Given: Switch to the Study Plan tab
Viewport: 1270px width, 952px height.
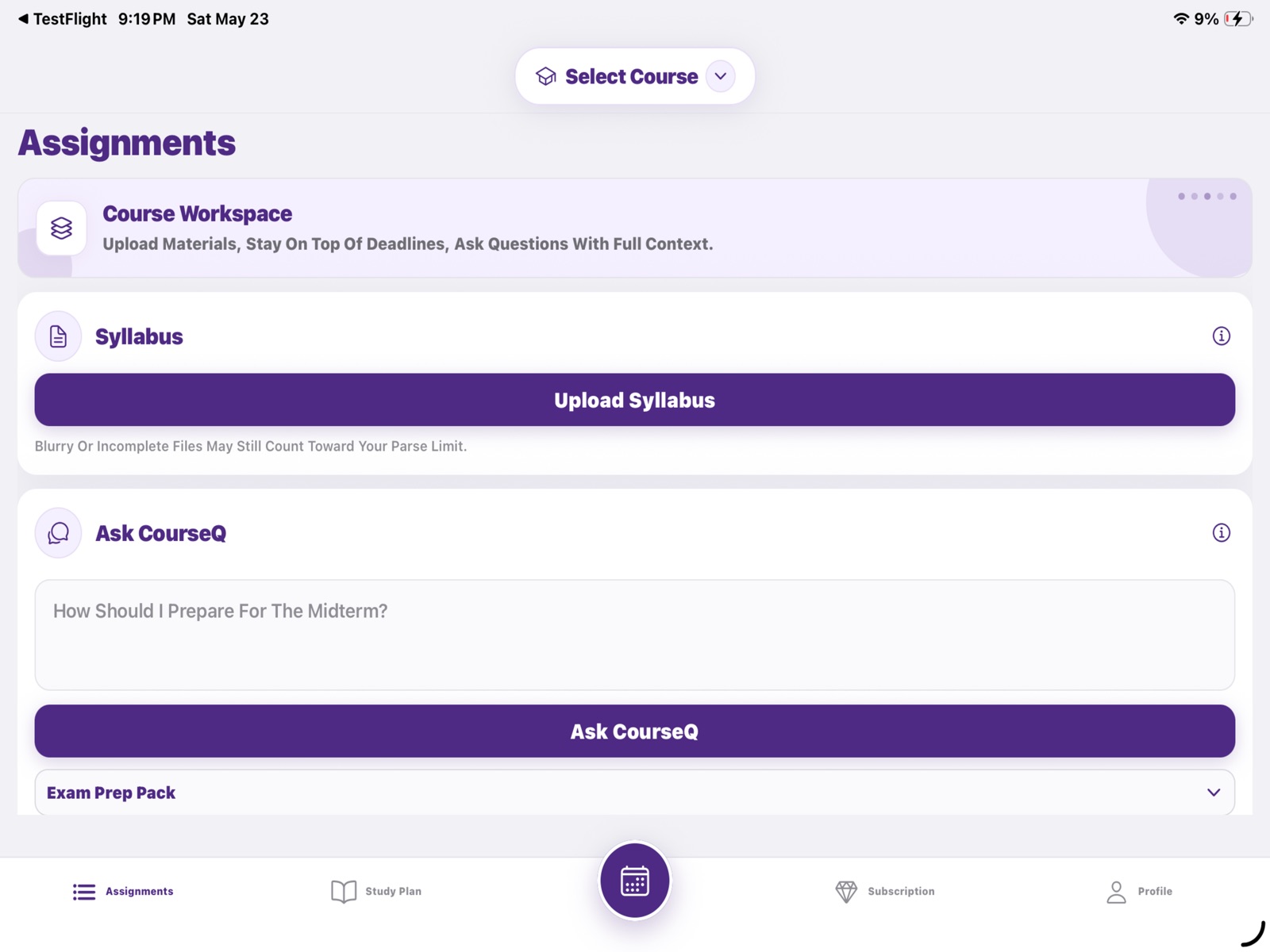Looking at the screenshot, I should [376, 892].
